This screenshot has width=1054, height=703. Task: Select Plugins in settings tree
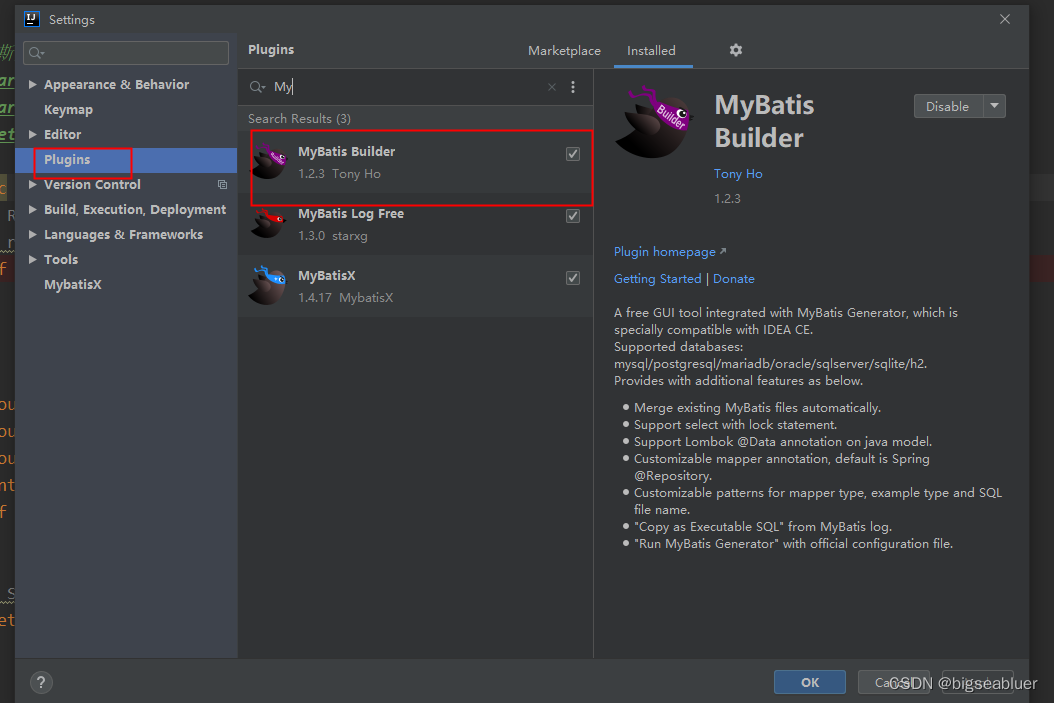pyautogui.click(x=67, y=159)
